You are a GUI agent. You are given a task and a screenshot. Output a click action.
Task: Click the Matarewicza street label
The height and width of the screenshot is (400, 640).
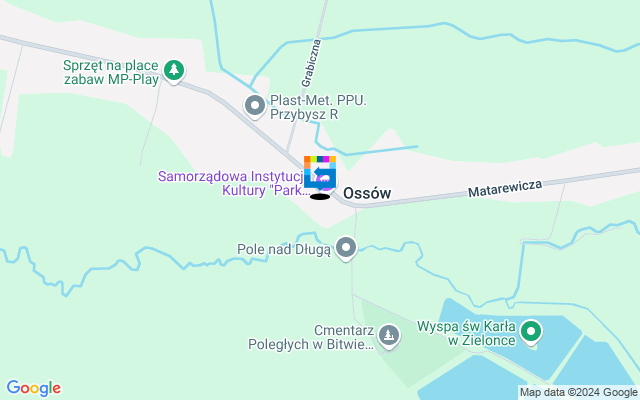click(505, 188)
